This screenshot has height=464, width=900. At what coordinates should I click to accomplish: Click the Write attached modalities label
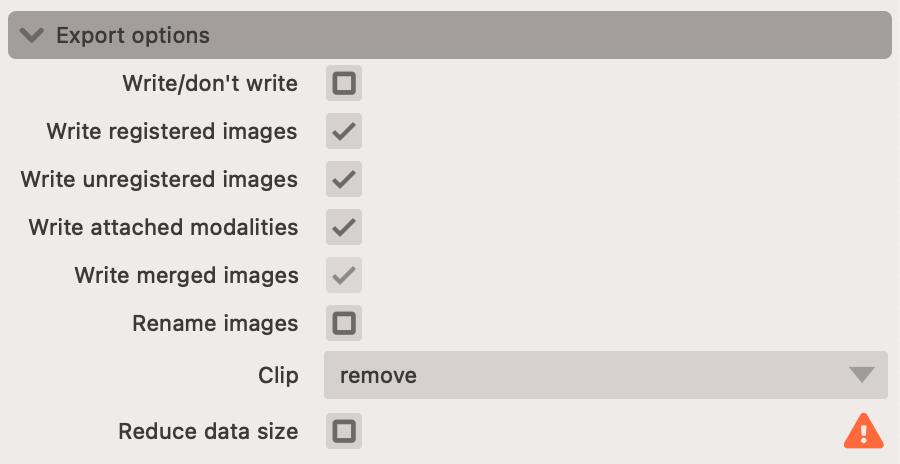pos(163,228)
